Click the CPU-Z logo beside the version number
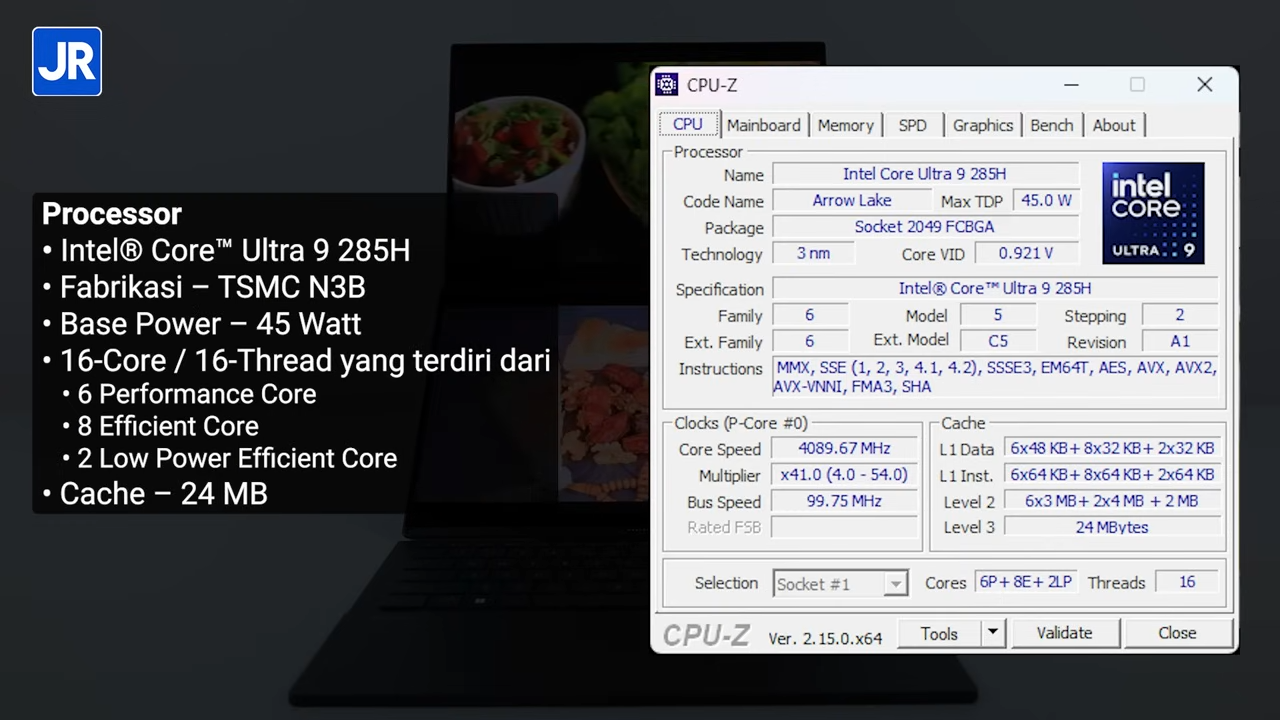The width and height of the screenshot is (1280, 720). [x=706, y=636]
